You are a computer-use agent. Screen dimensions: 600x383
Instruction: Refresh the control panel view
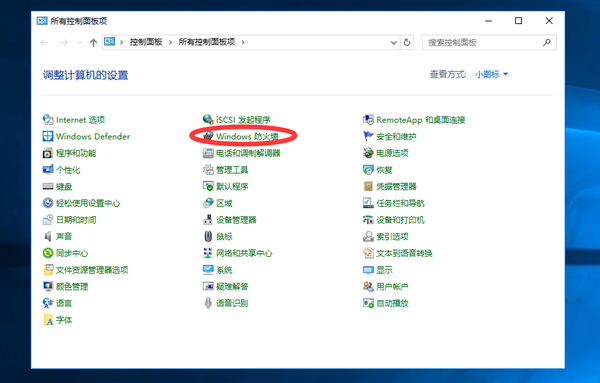[x=407, y=42]
